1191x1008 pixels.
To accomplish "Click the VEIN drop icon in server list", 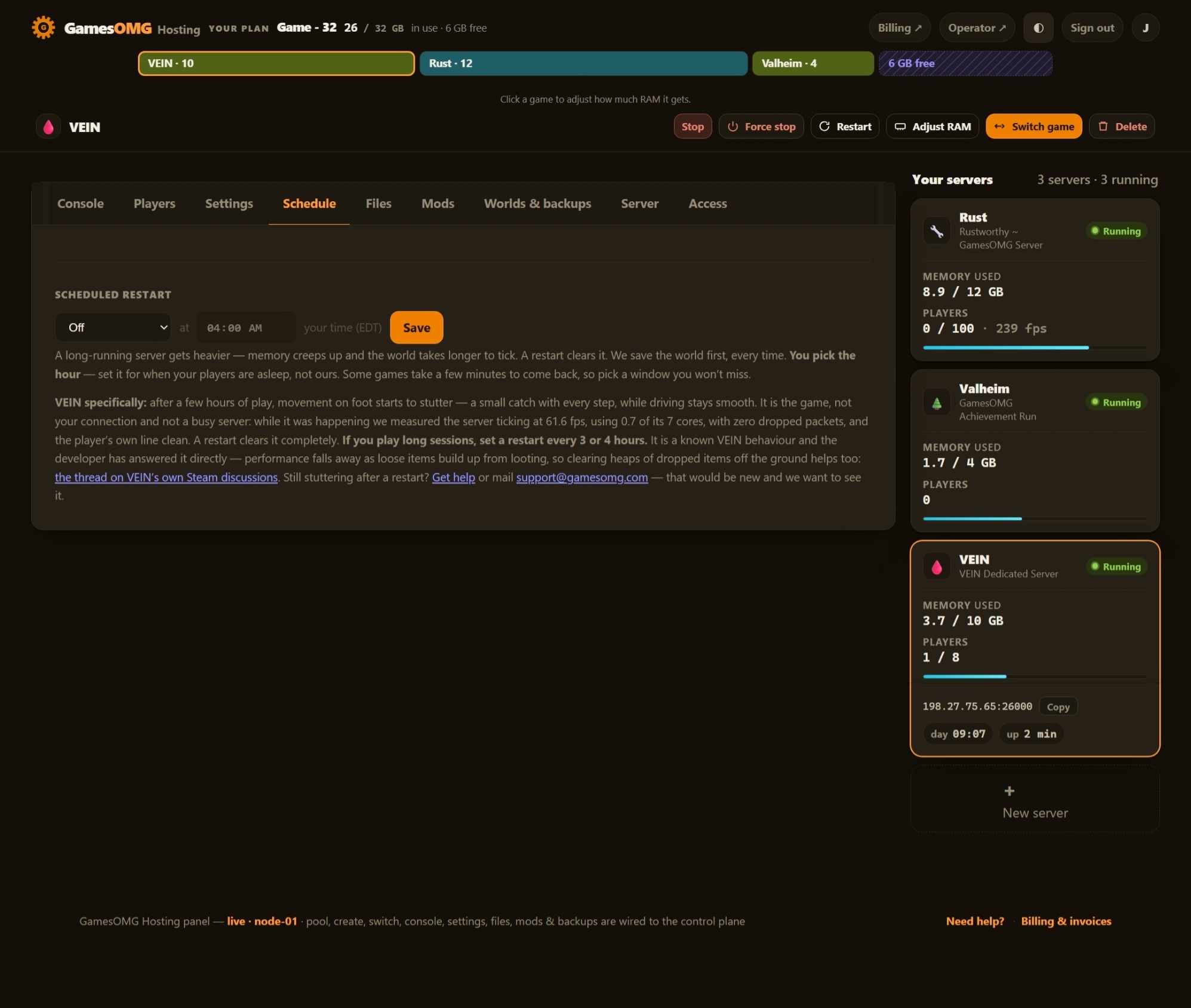I will coord(937,566).
